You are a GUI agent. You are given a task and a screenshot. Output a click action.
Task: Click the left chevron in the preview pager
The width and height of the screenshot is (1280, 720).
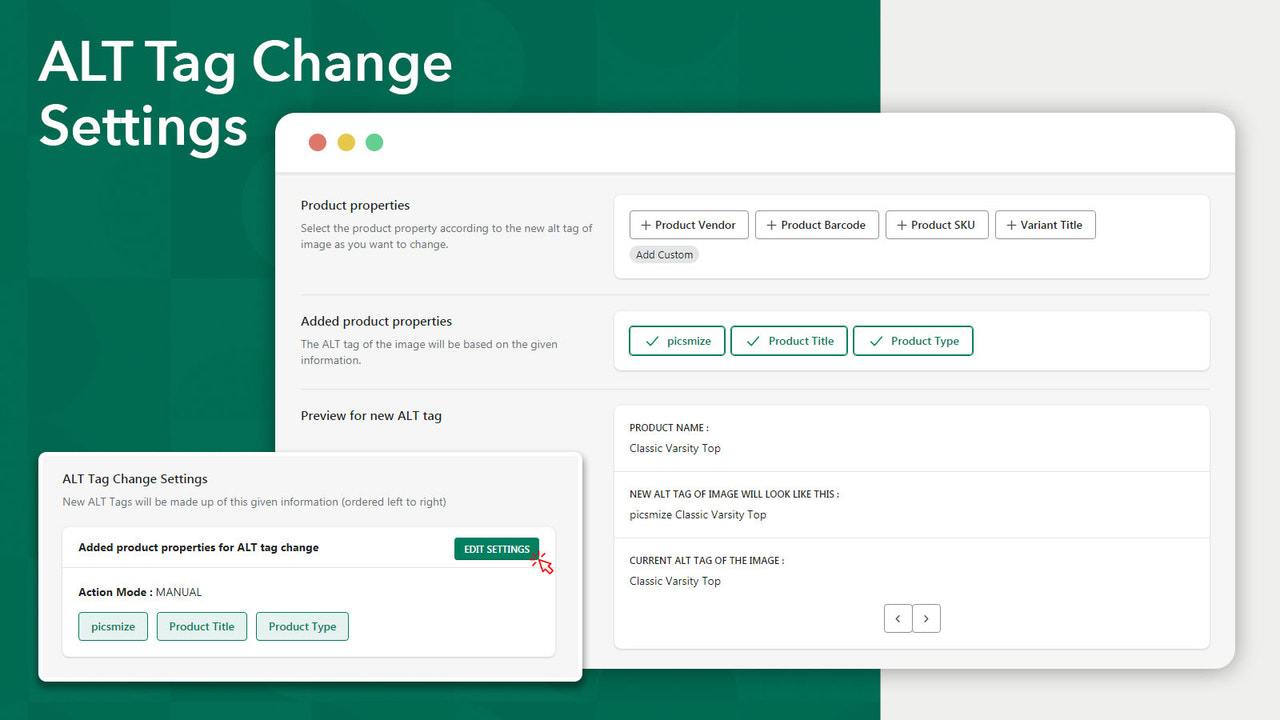(x=898, y=618)
